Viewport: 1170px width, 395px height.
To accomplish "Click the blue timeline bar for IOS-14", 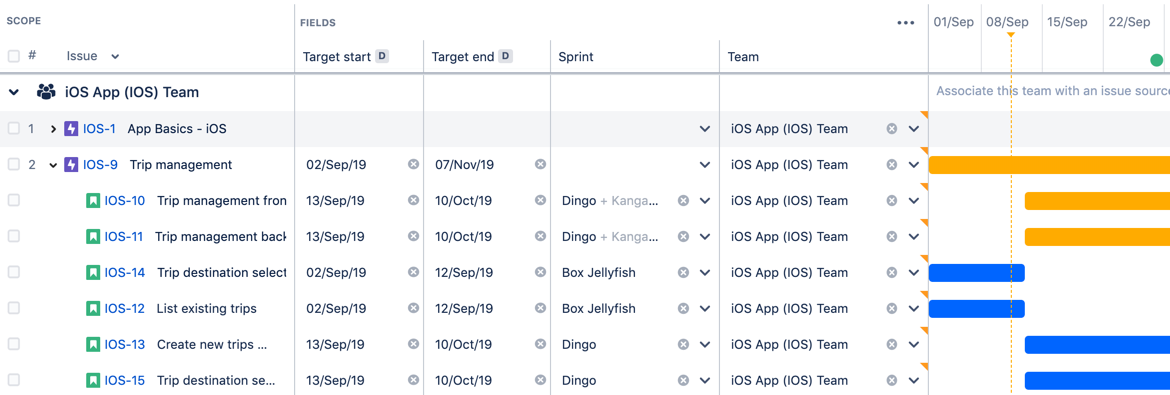I will 977,273.
